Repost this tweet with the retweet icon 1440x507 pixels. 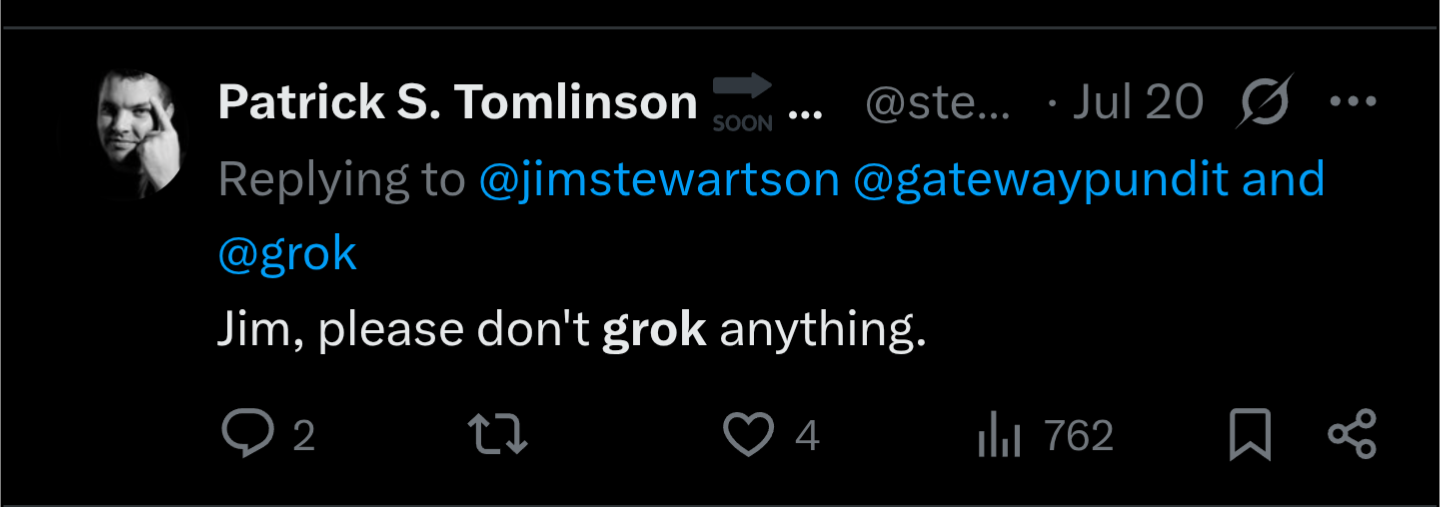click(498, 436)
